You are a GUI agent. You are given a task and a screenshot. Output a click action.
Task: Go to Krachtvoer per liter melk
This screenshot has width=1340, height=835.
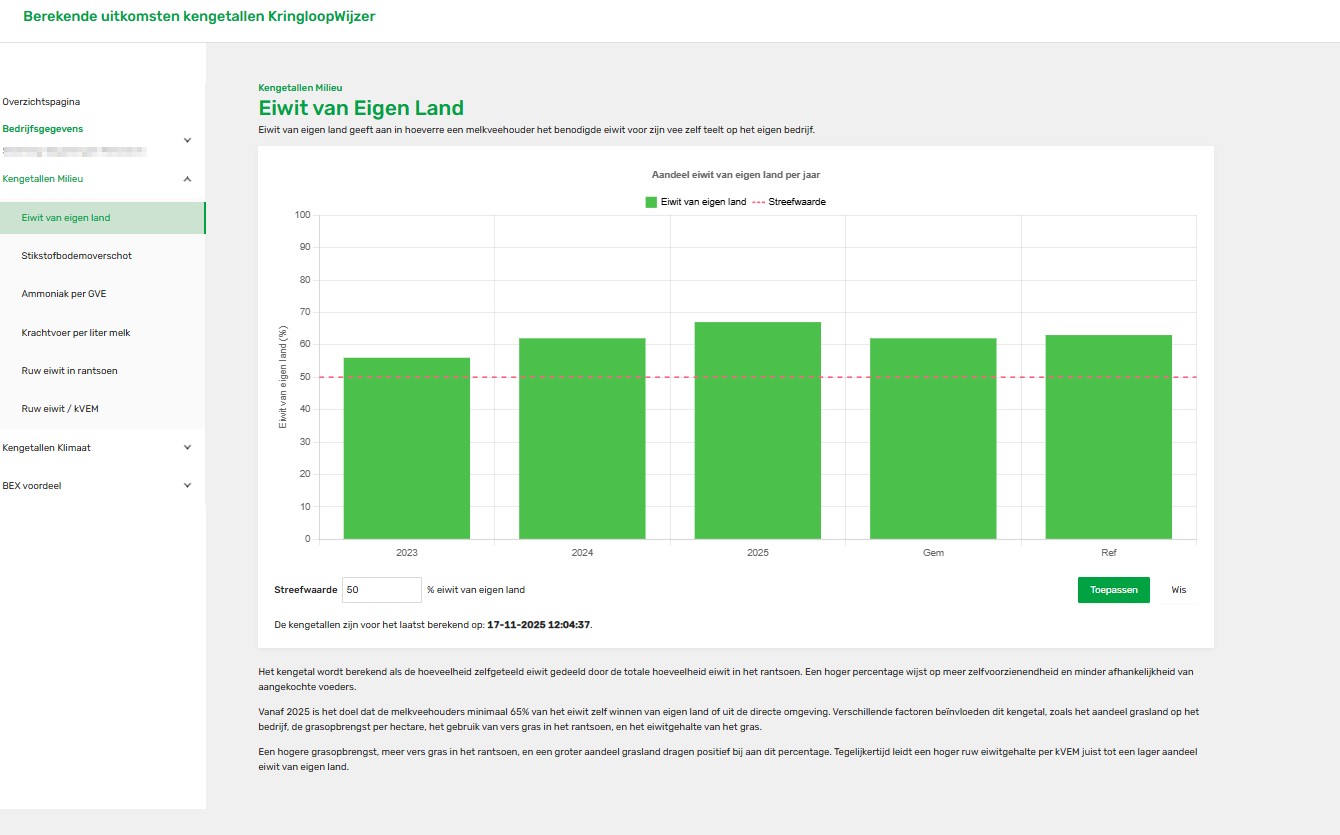coord(76,332)
